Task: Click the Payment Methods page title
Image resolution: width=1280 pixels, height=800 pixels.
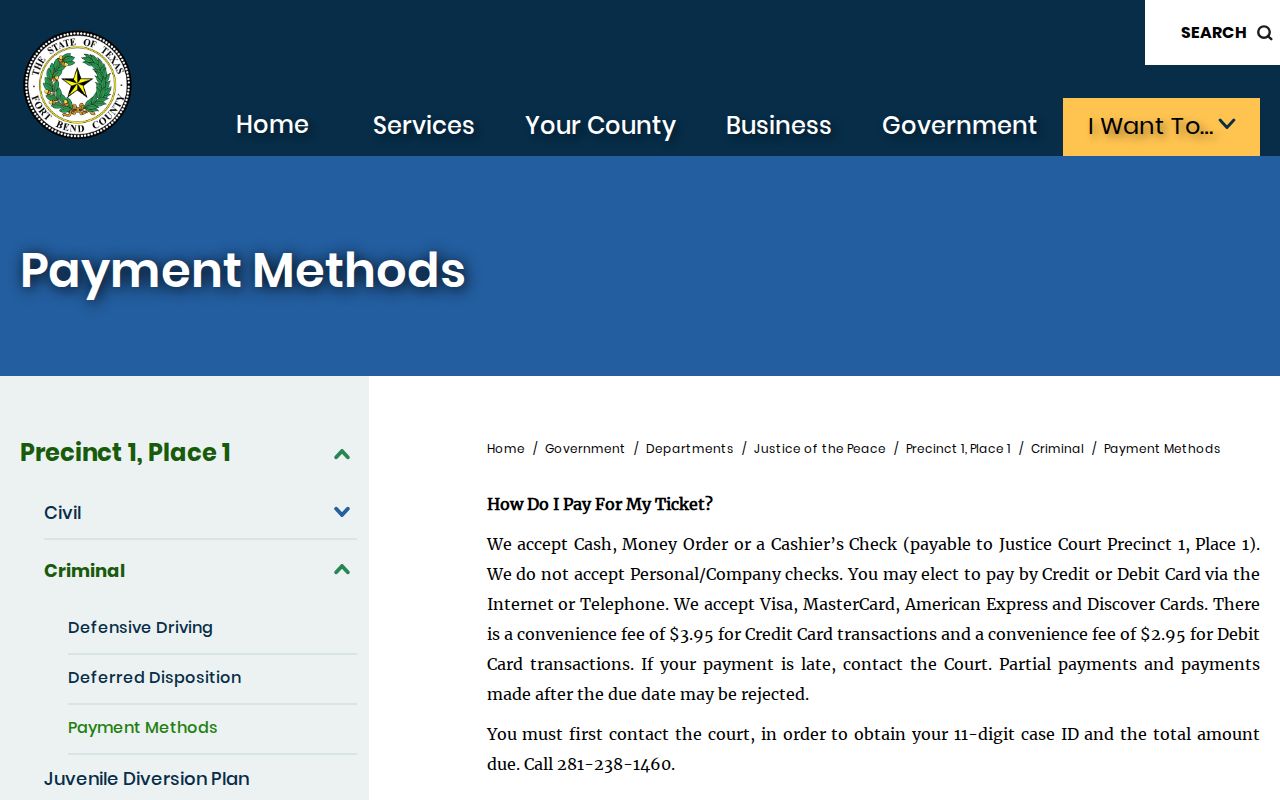Action: [243, 270]
